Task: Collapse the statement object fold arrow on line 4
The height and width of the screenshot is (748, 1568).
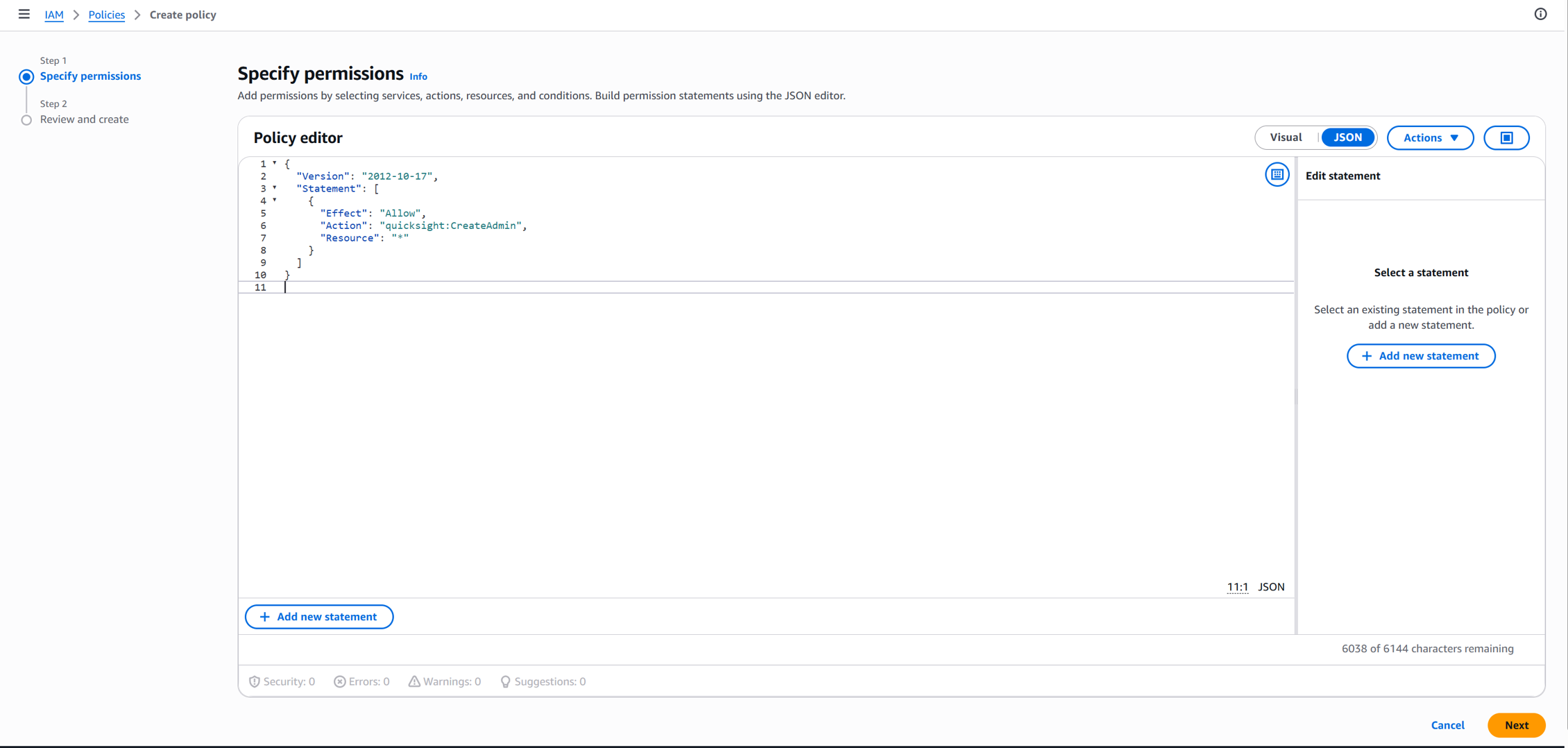Action: 275,201
